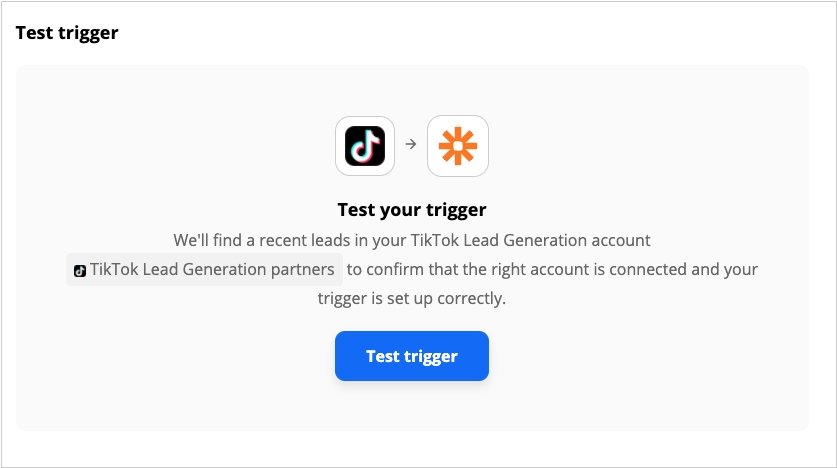Click the text 'trigger is set up correctly.'
This screenshot has width=837, height=468.
[x=412, y=298]
